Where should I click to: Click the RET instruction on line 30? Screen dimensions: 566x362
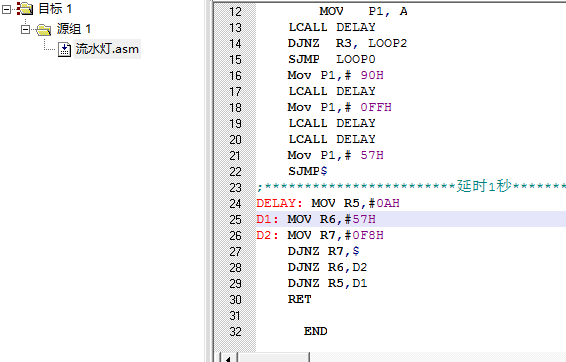click(x=300, y=299)
